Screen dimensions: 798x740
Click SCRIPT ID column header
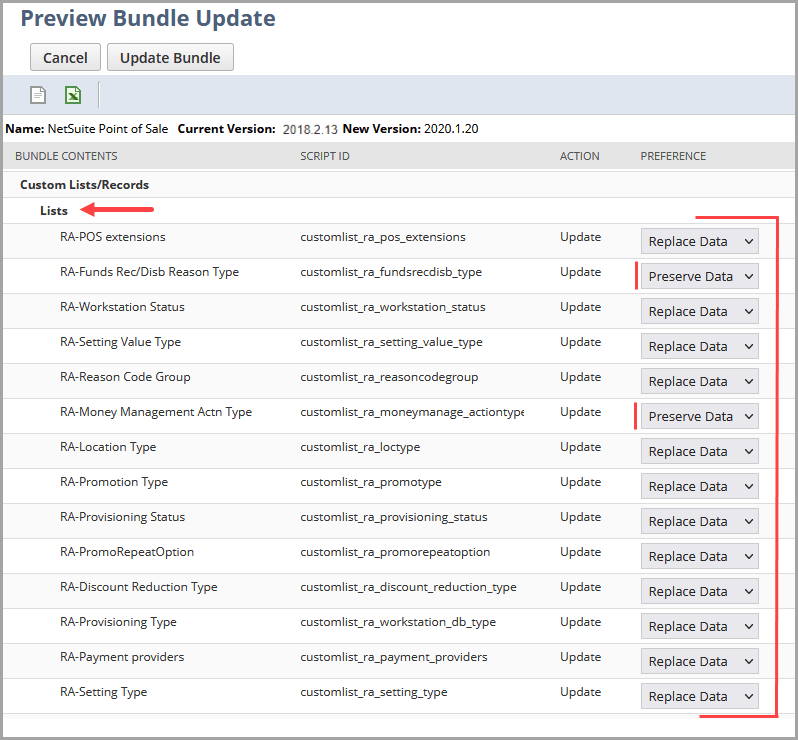tap(325, 156)
